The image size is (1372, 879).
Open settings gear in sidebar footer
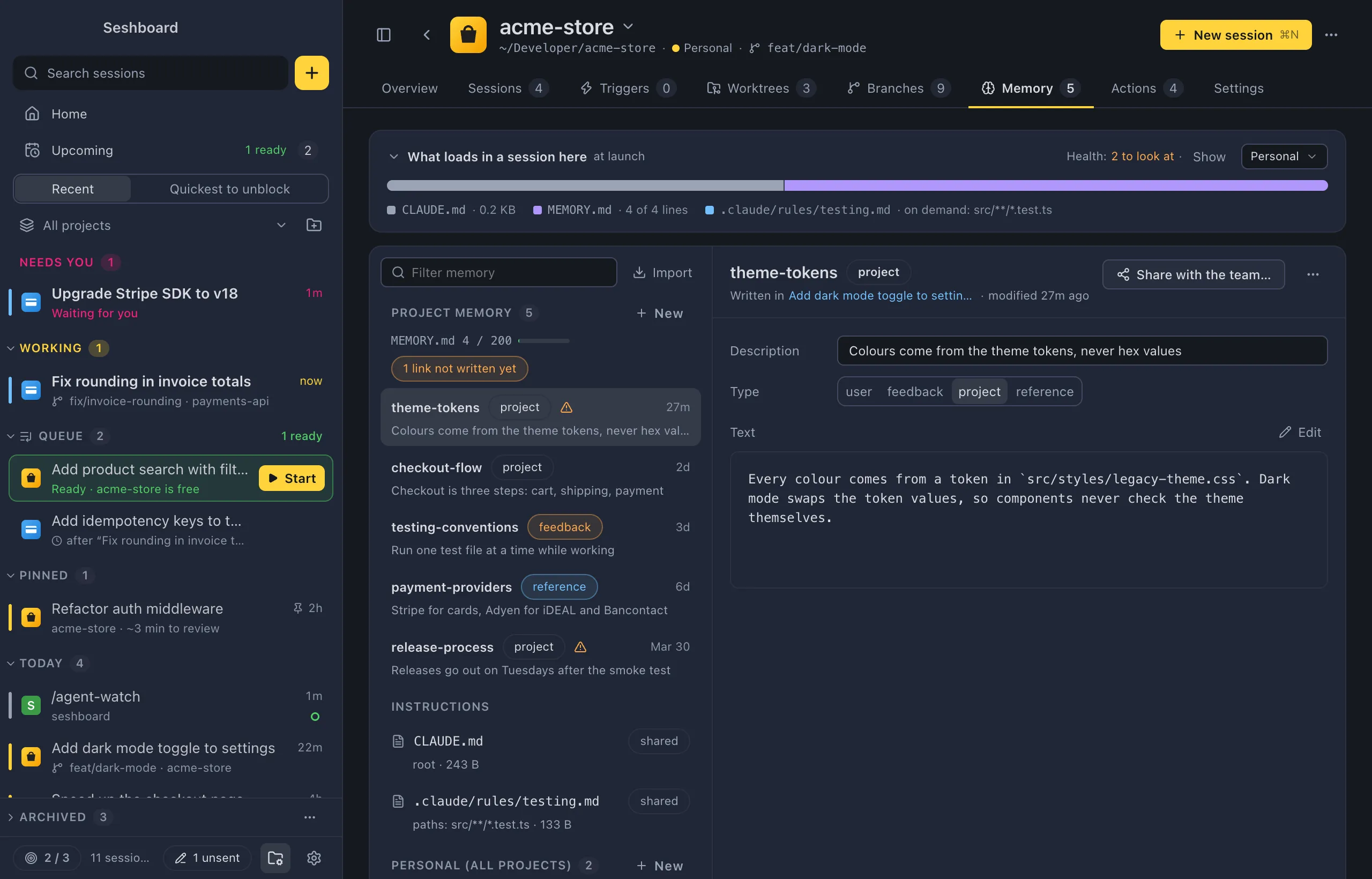314,858
